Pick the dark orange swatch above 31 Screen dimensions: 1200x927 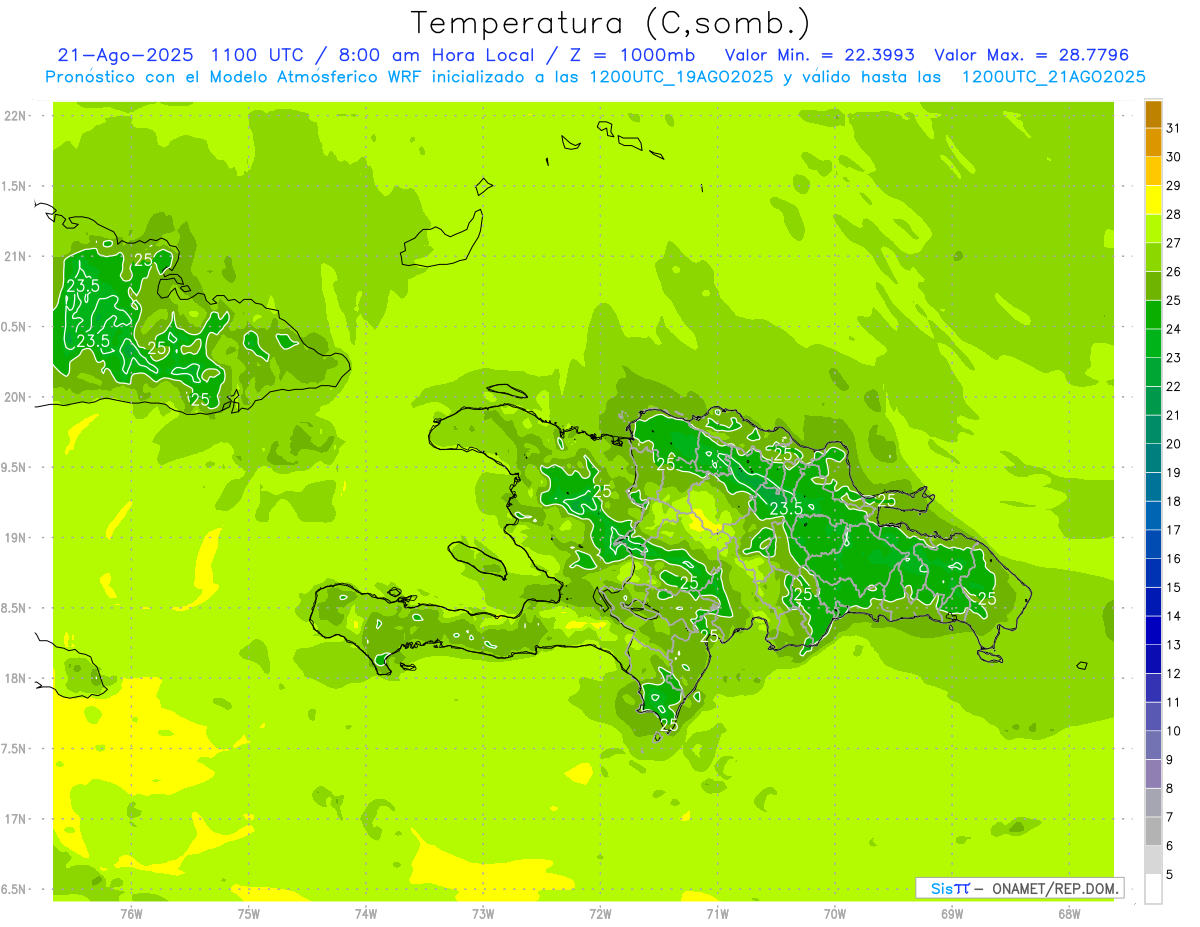point(1153,114)
